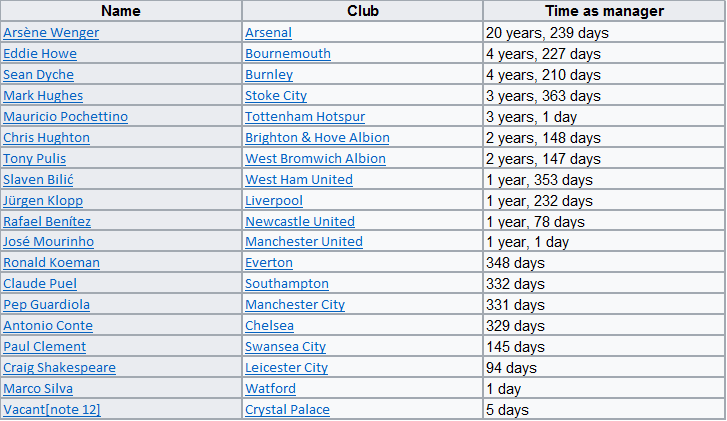Select the Marco Silva link

[38, 389]
